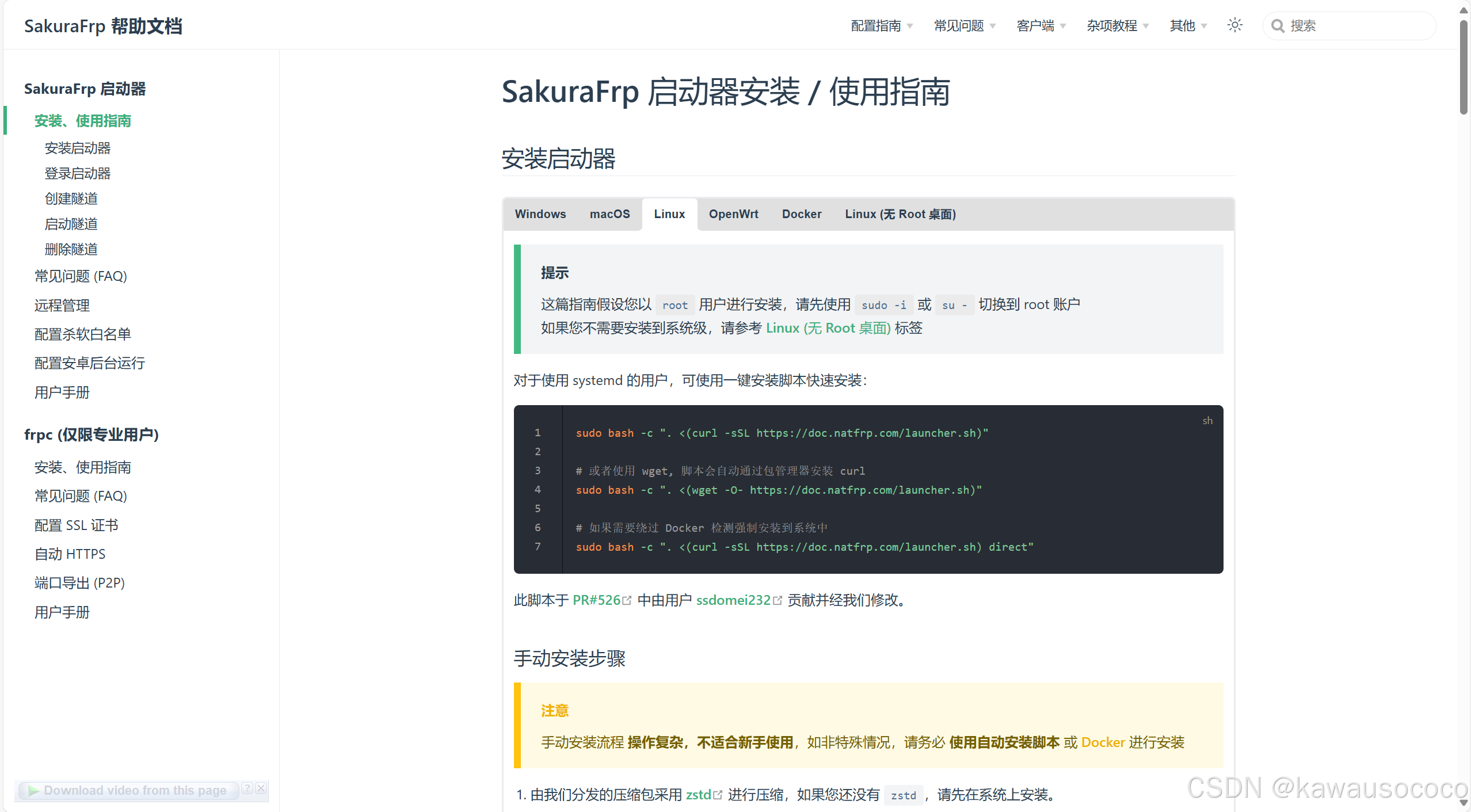The height and width of the screenshot is (812, 1471).
Task: Switch to the Windows installation tab
Action: (x=540, y=214)
